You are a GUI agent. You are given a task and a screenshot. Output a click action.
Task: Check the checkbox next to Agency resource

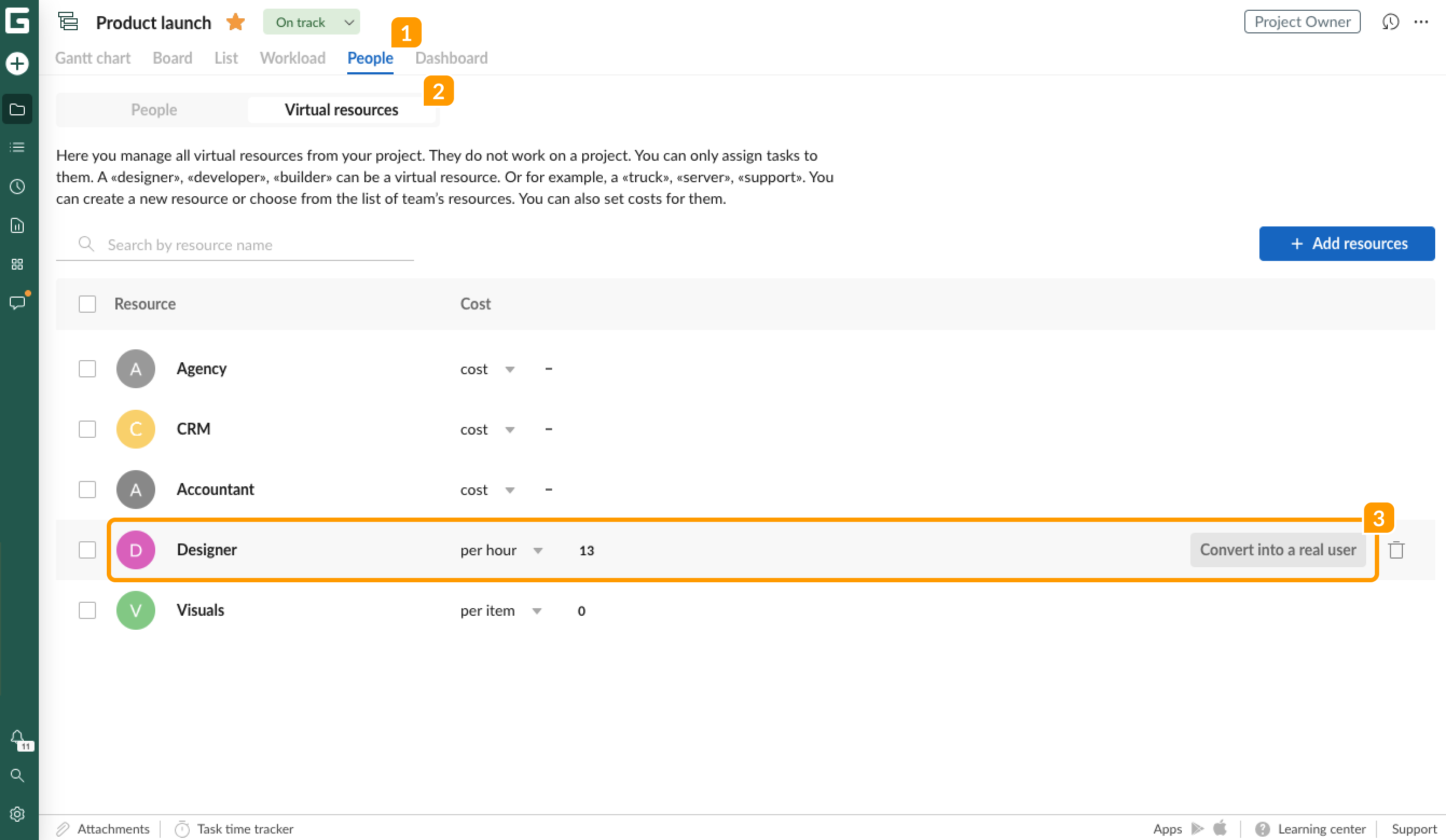87,368
